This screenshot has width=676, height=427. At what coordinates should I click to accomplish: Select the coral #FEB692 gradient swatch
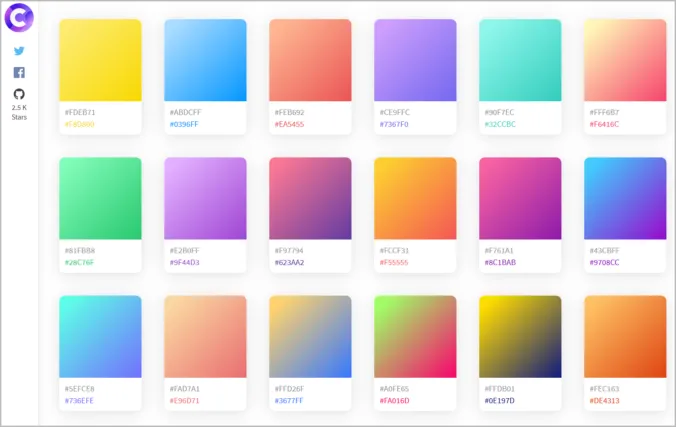tap(310, 60)
